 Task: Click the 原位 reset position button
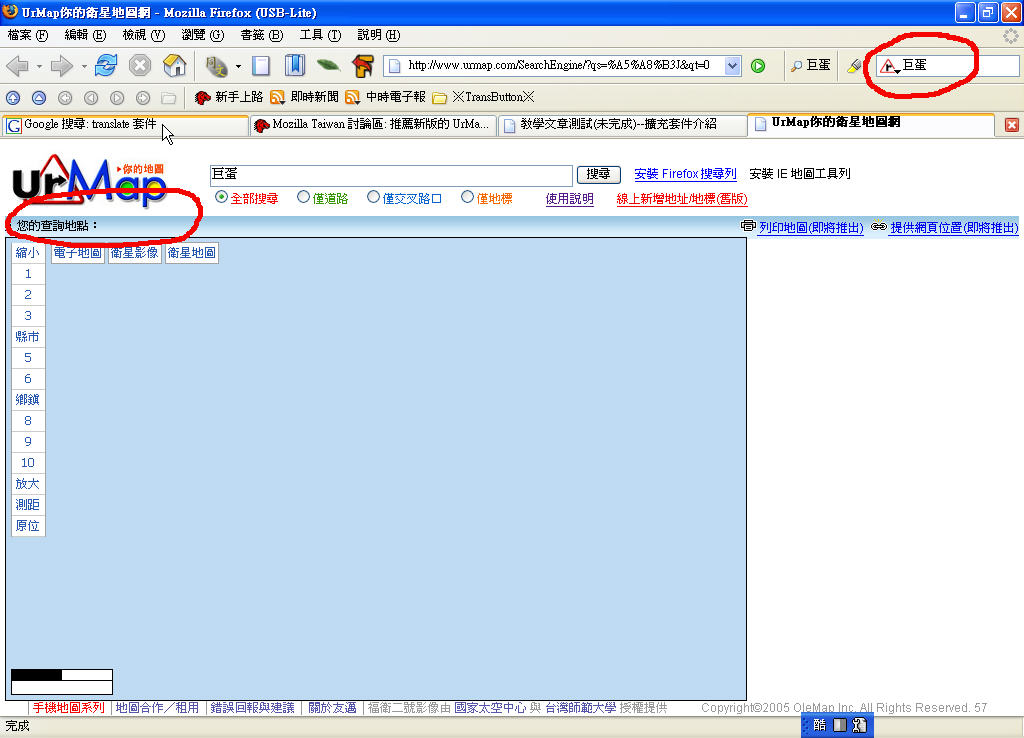click(x=27, y=526)
